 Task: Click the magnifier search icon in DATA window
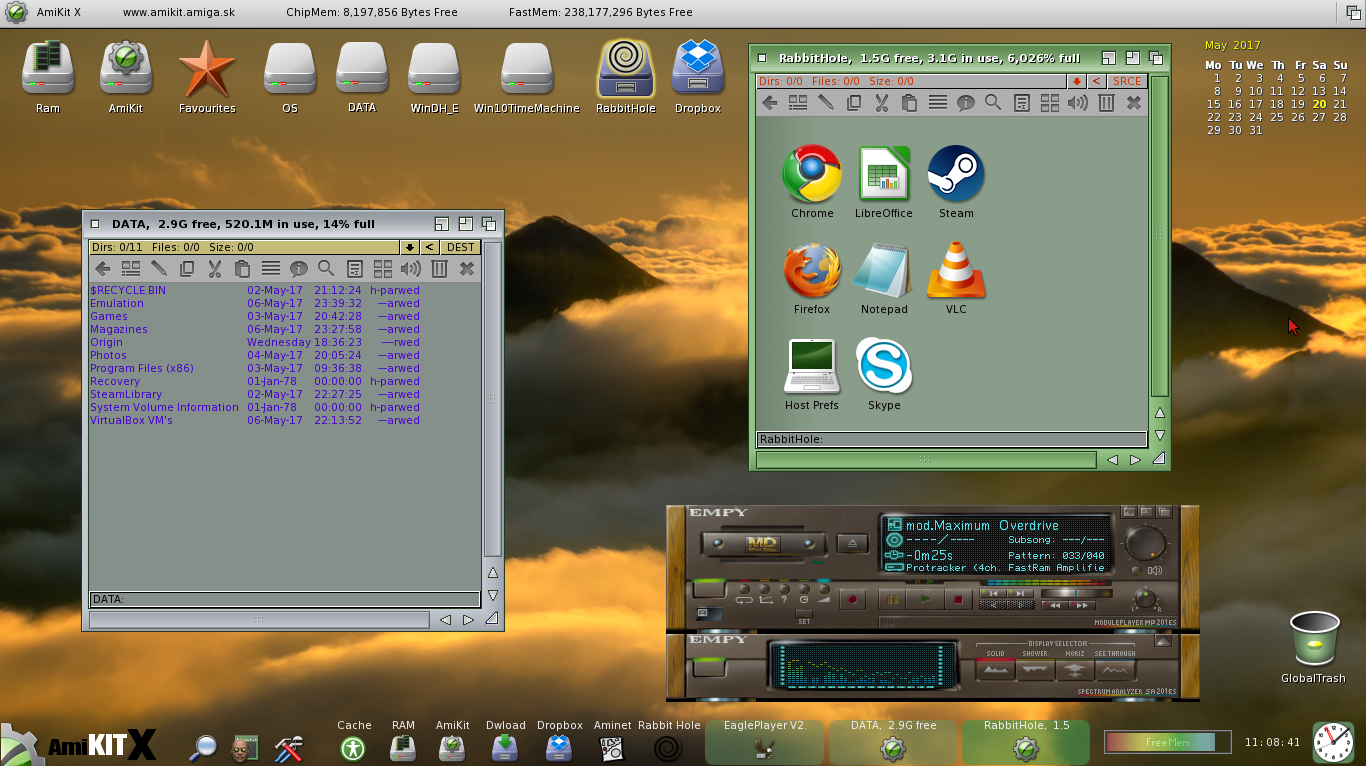[x=326, y=268]
